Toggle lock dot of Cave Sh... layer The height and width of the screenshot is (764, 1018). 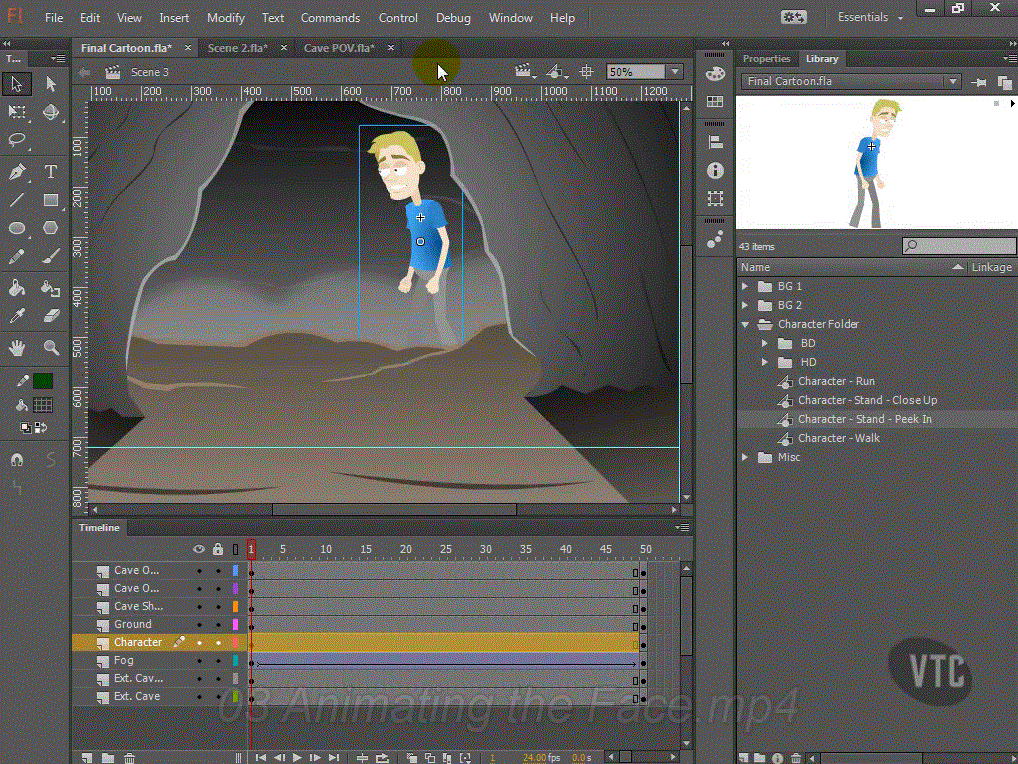(x=218, y=607)
